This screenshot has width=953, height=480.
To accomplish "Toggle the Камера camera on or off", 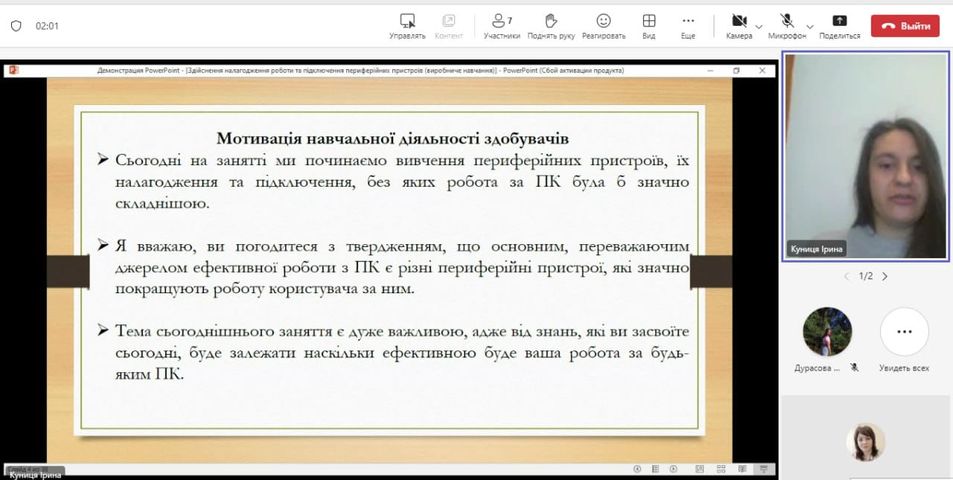I will 739,27.
